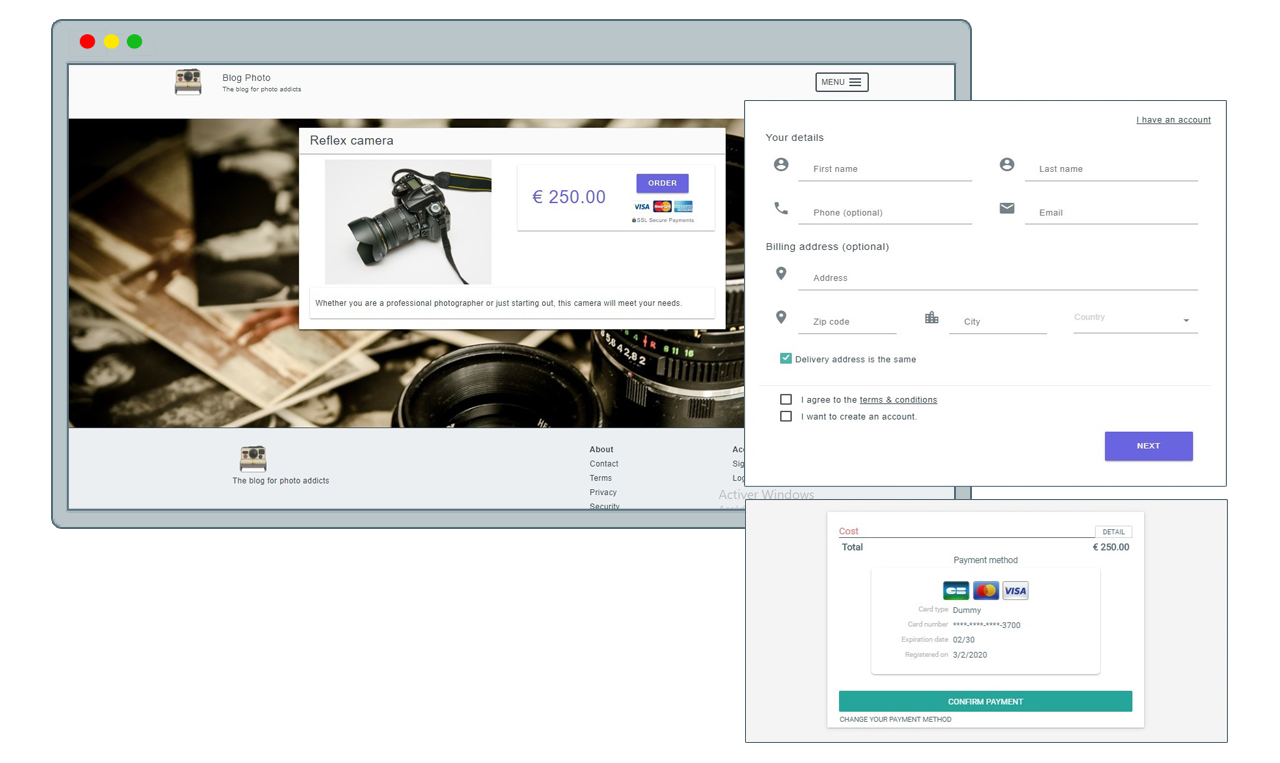Image resolution: width=1280 pixels, height=763 pixels.
Task: Select the Visa card icon in payment method
Action: point(1015,591)
